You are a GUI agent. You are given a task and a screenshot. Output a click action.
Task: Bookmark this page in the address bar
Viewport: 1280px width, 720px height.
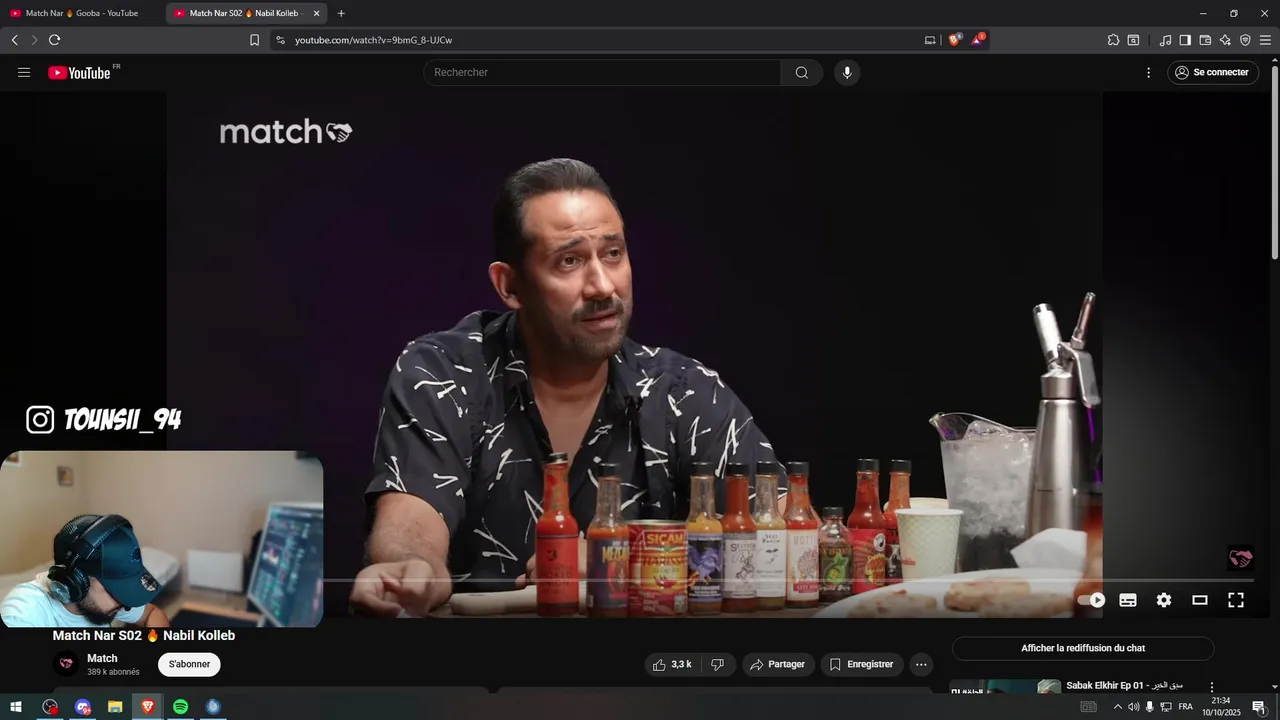click(254, 40)
